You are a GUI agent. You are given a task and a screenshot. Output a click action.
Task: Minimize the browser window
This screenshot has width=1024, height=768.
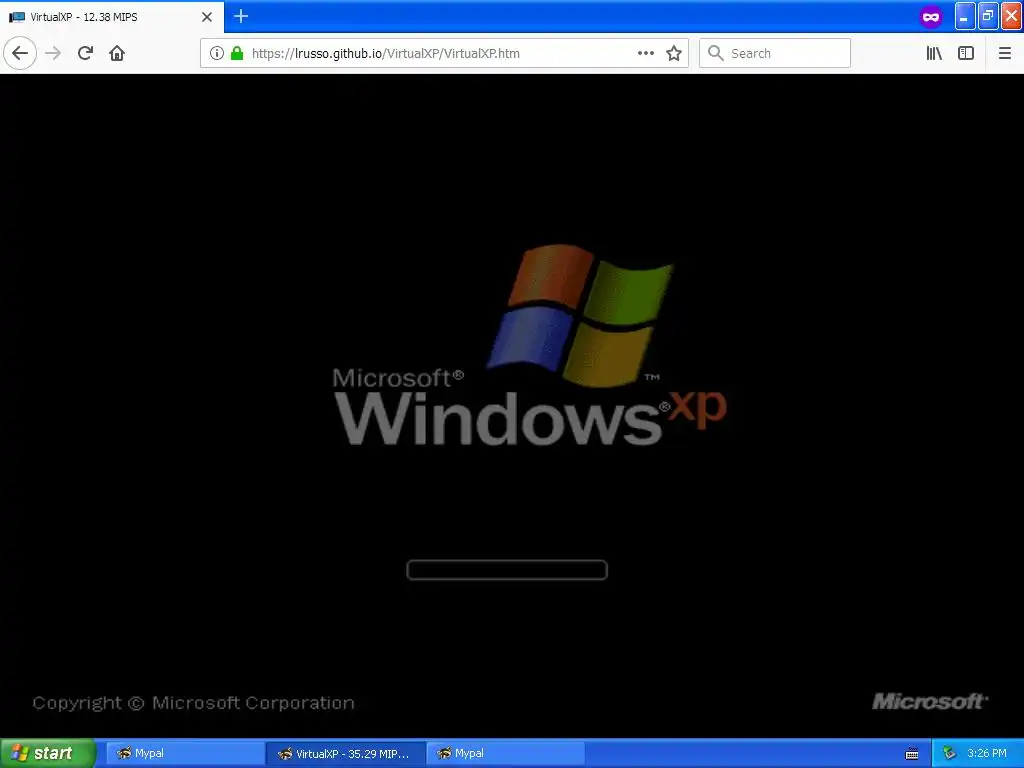(965, 16)
